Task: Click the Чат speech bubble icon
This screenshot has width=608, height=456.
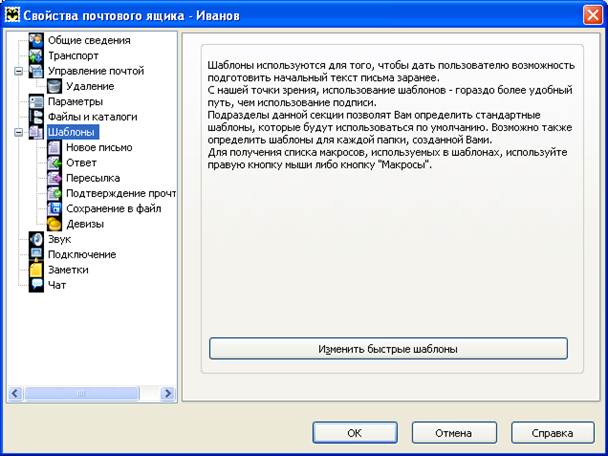Action: coord(36,285)
